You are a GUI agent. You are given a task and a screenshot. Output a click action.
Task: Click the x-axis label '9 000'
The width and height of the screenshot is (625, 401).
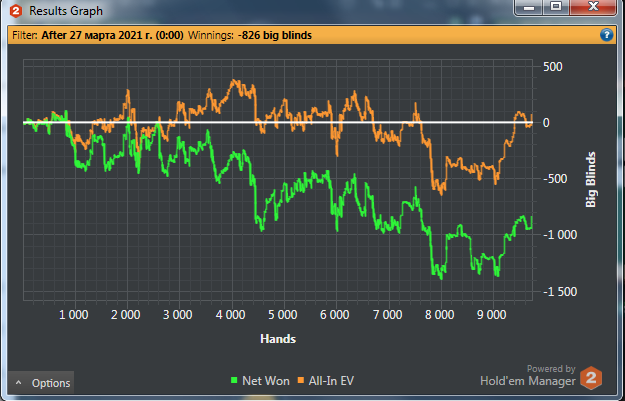[x=491, y=315]
